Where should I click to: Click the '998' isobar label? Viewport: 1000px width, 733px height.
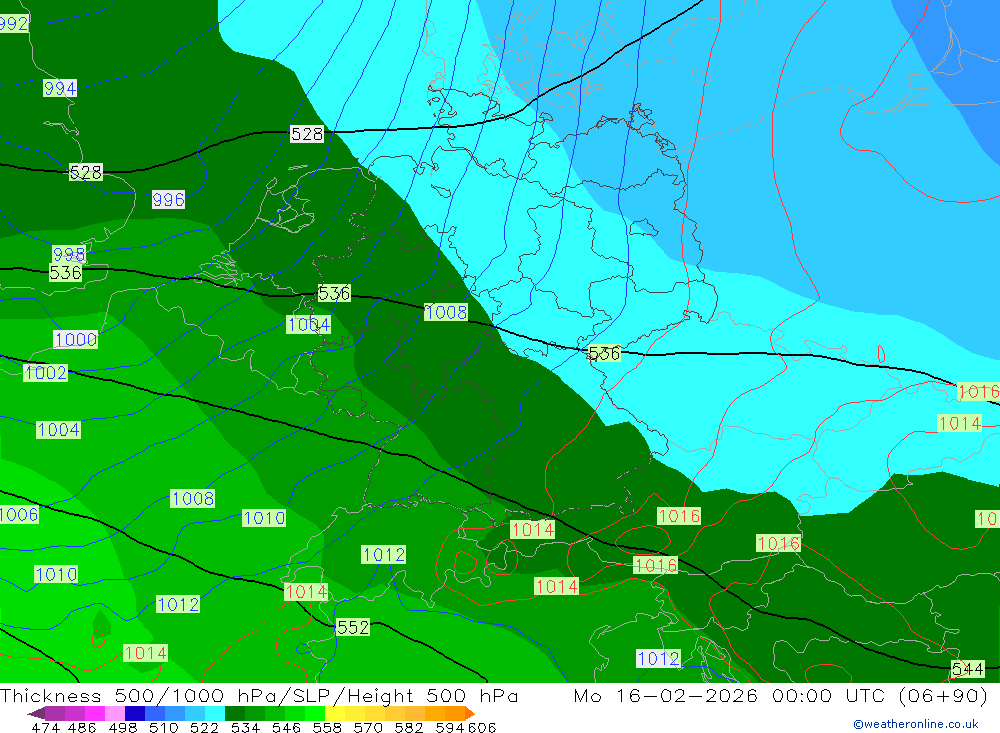click(x=69, y=254)
